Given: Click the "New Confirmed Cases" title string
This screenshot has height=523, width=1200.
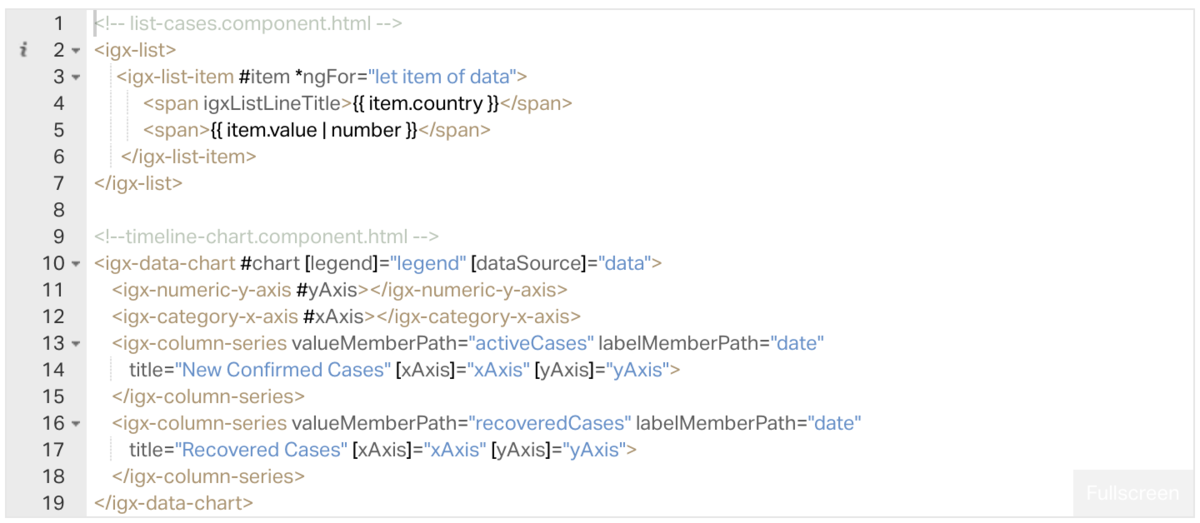Looking at the screenshot, I should (283, 370).
